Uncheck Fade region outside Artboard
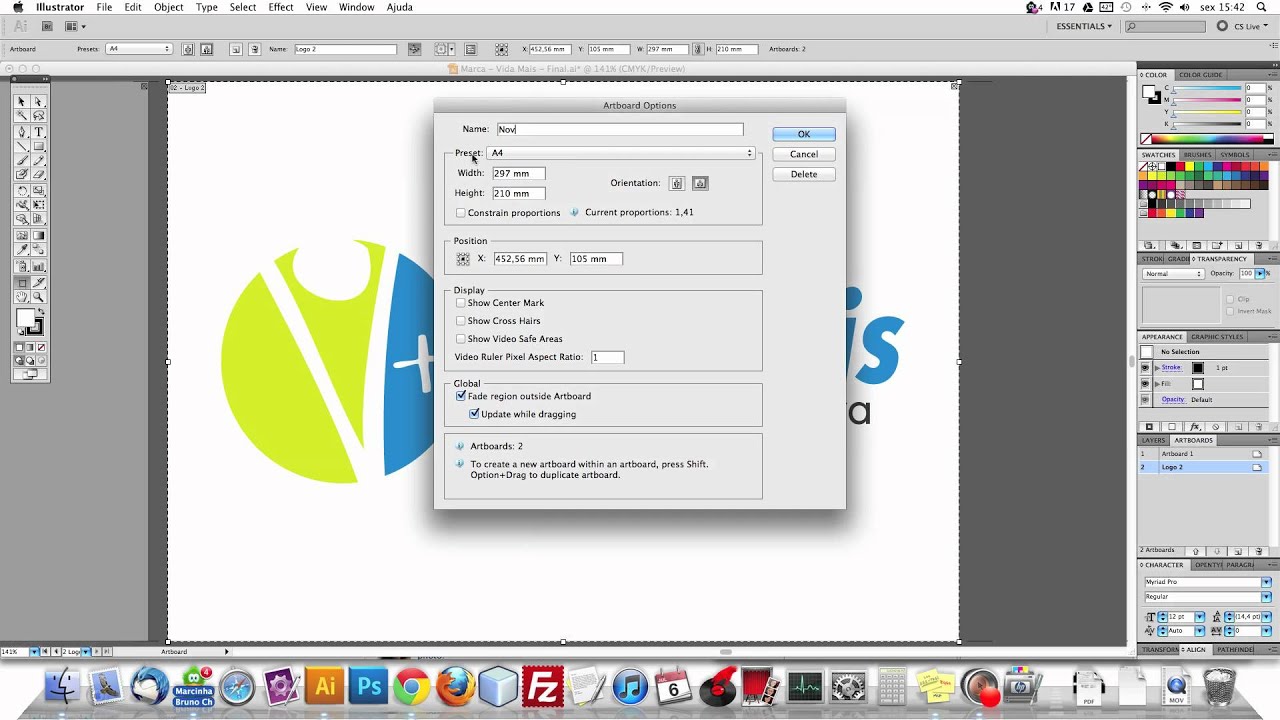 (461, 396)
